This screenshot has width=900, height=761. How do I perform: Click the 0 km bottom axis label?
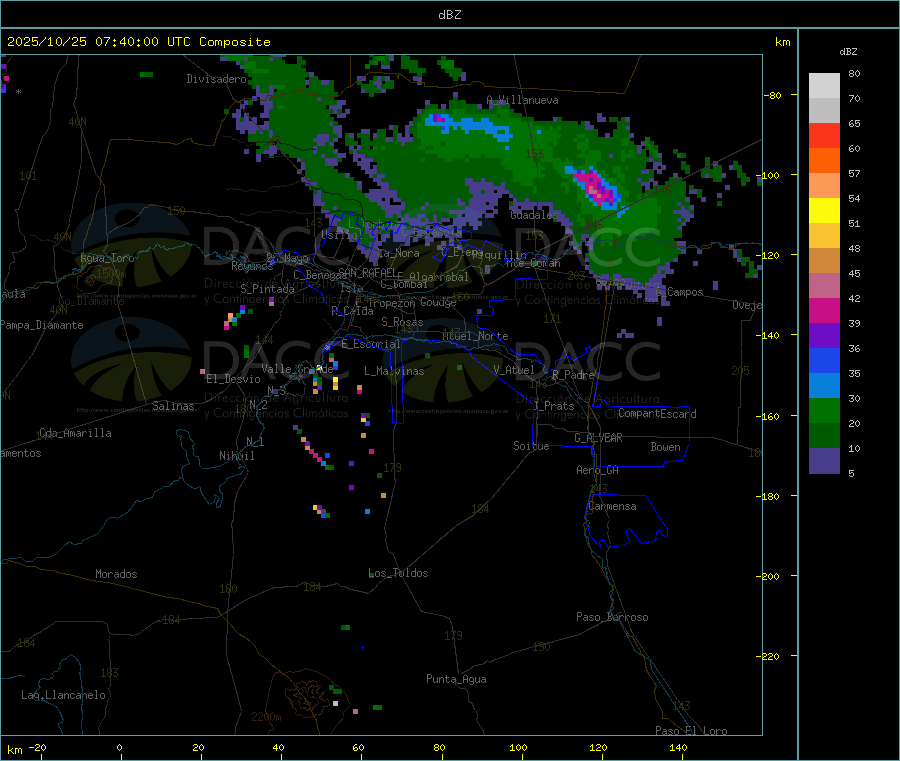[119, 747]
